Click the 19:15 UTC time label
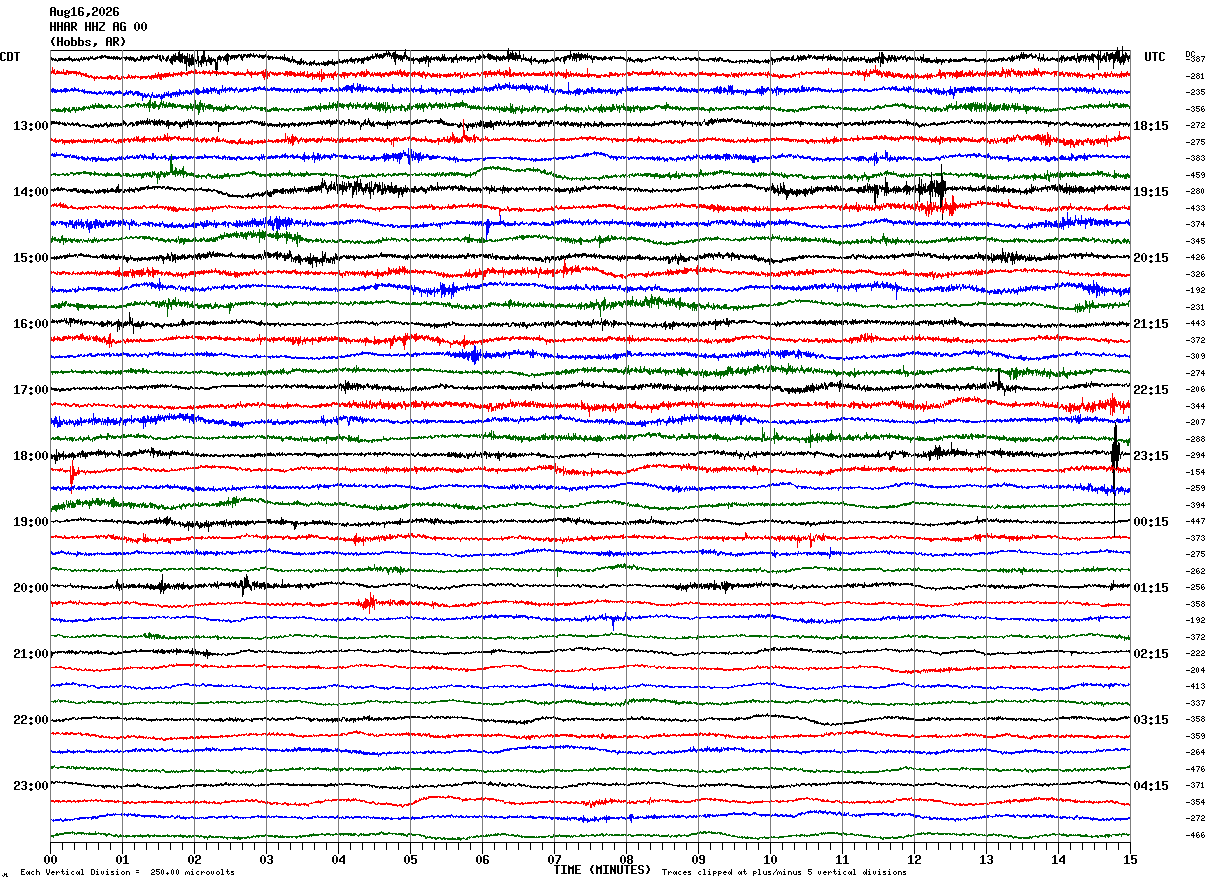The width and height of the screenshot is (1210, 886). [1151, 192]
